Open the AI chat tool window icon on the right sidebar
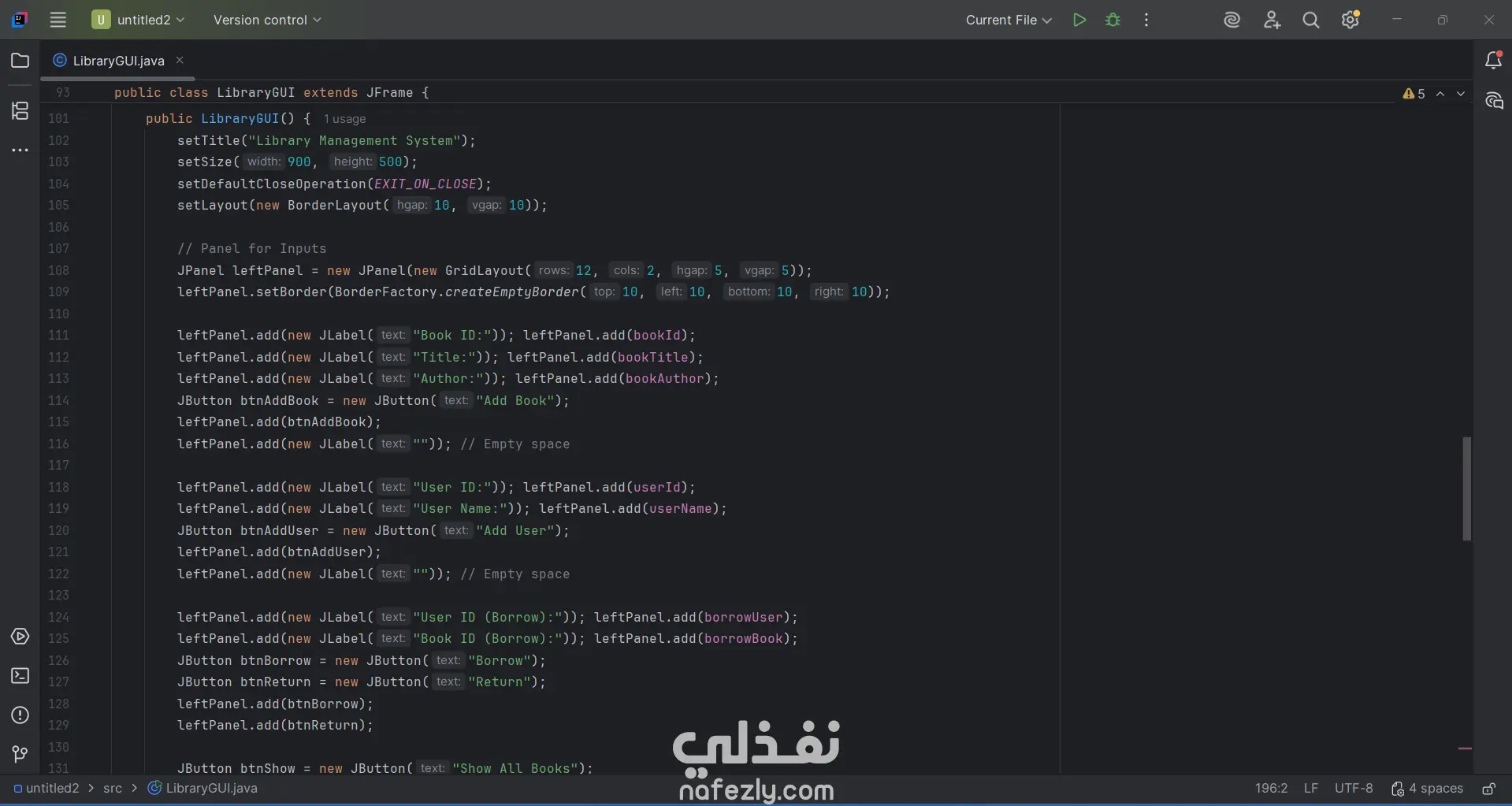This screenshot has width=1512, height=806. point(1493,100)
